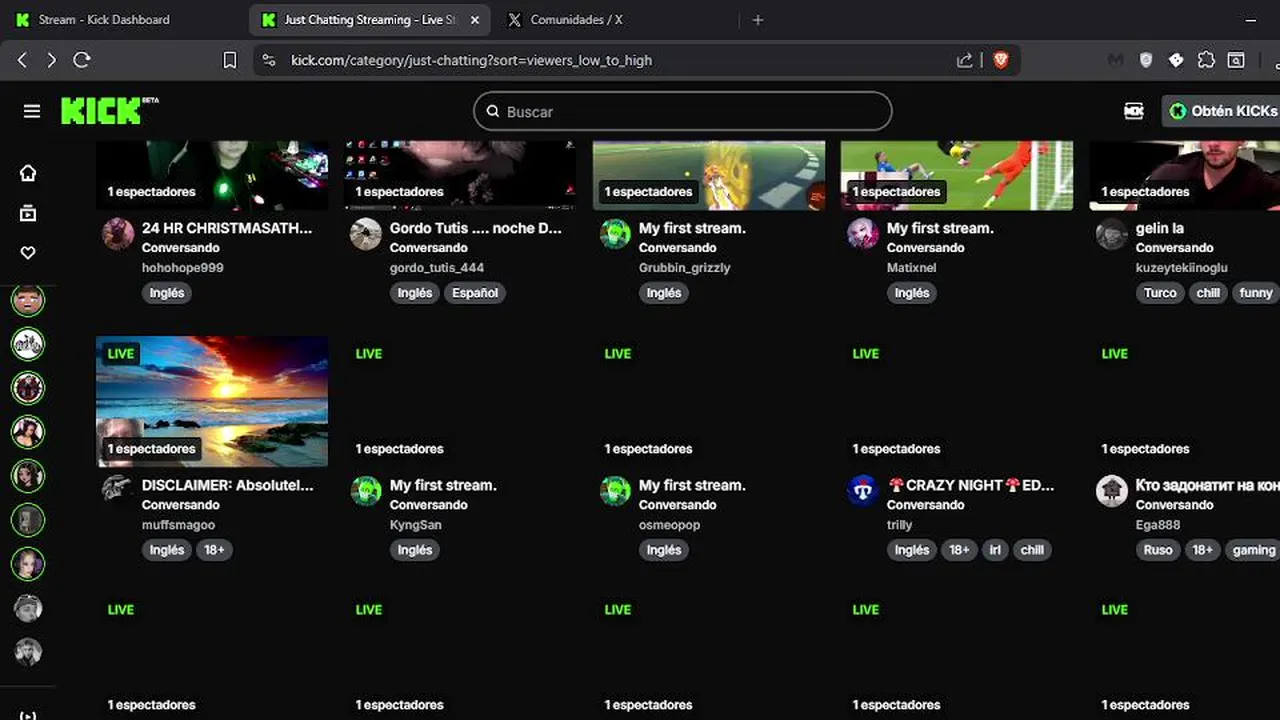Screen dimensions: 1280x720
Task: Select the magnifier icon inside the Buscar box
Action: pyautogui.click(x=493, y=111)
